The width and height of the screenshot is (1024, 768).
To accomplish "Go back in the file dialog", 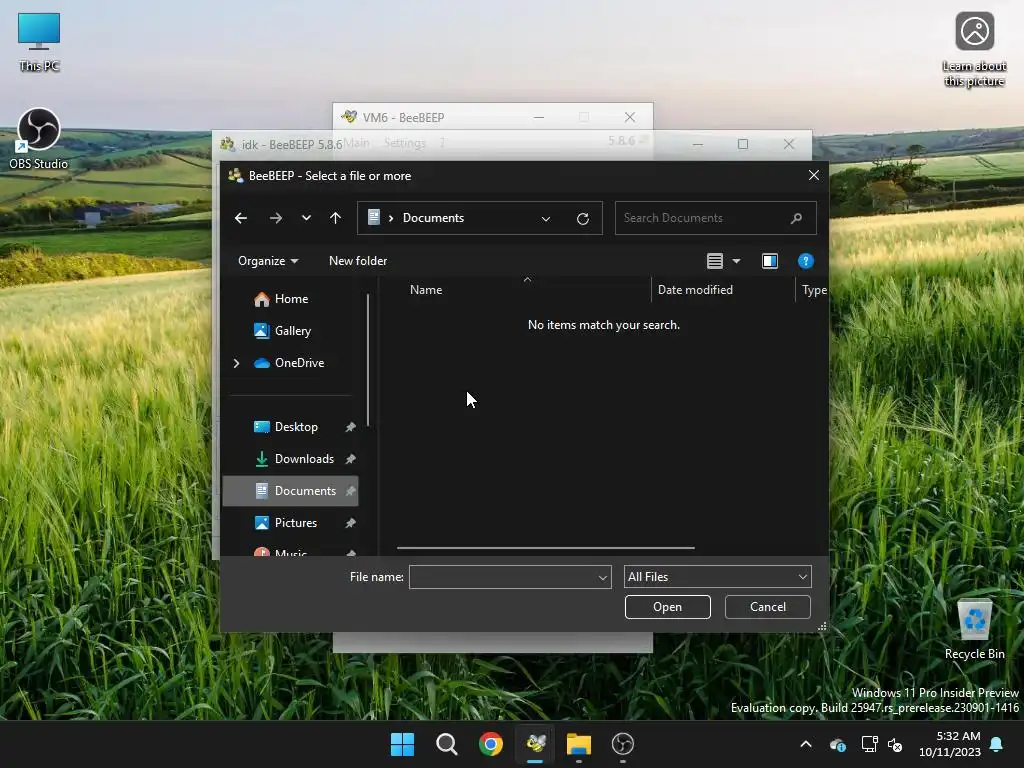I will click(241, 218).
